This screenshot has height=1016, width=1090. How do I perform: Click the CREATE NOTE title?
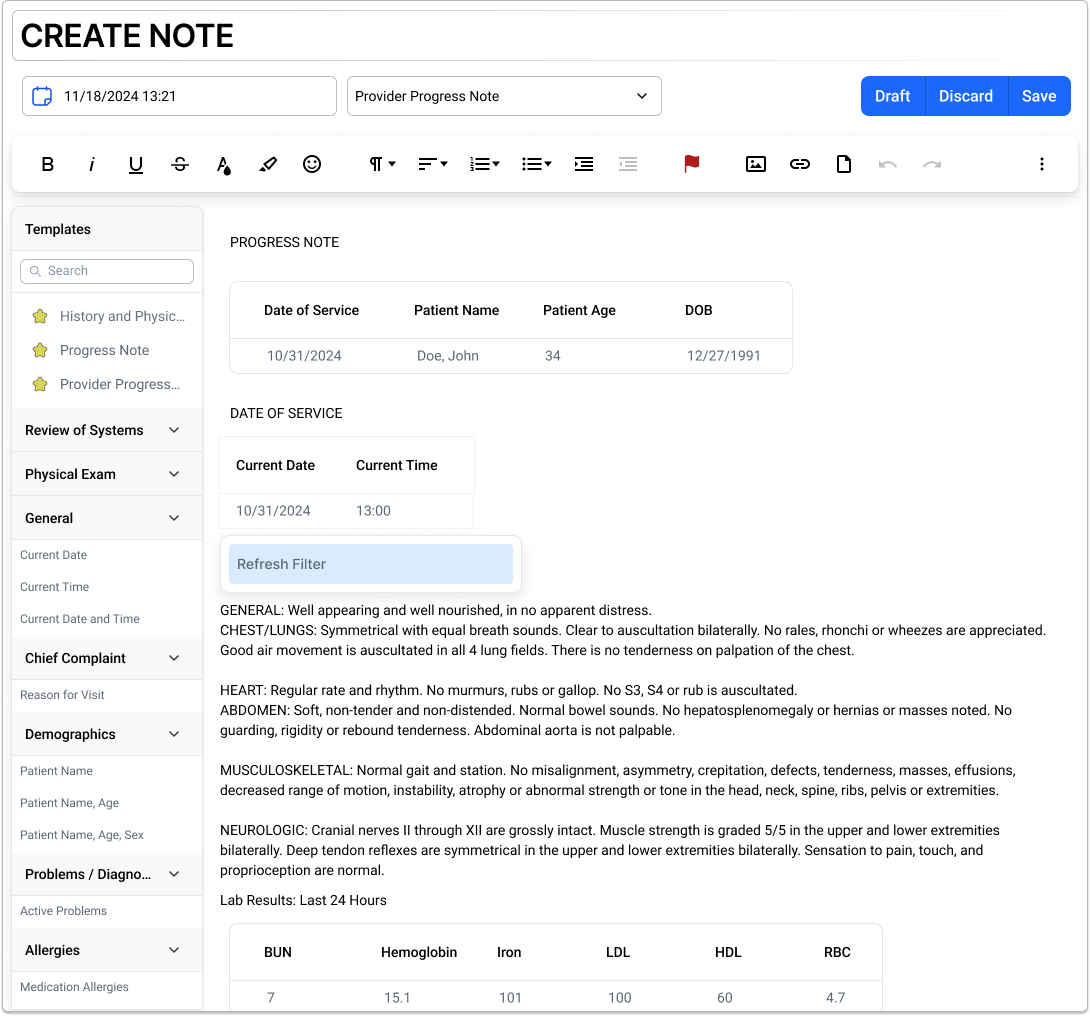[127, 36]
